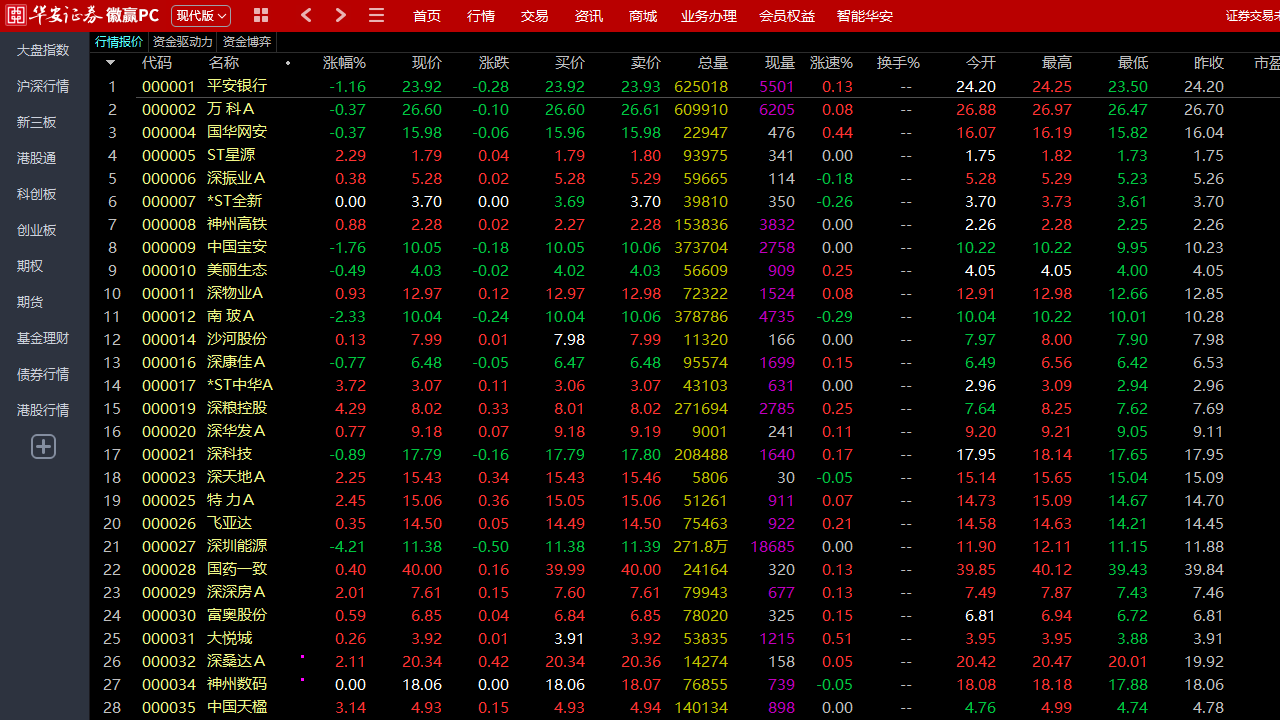The image size is (1280, 720).
Task: Sort by 最高 column header
Action: point(1056,63)
